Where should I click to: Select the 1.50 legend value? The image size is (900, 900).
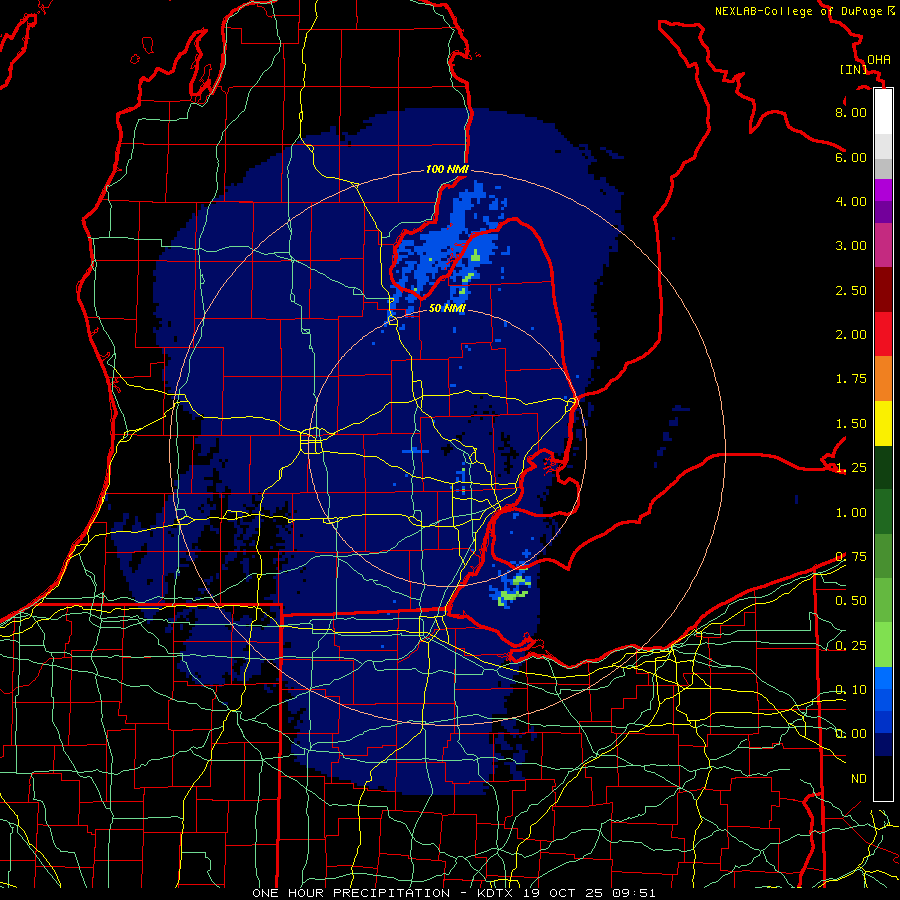click(851, 423)
